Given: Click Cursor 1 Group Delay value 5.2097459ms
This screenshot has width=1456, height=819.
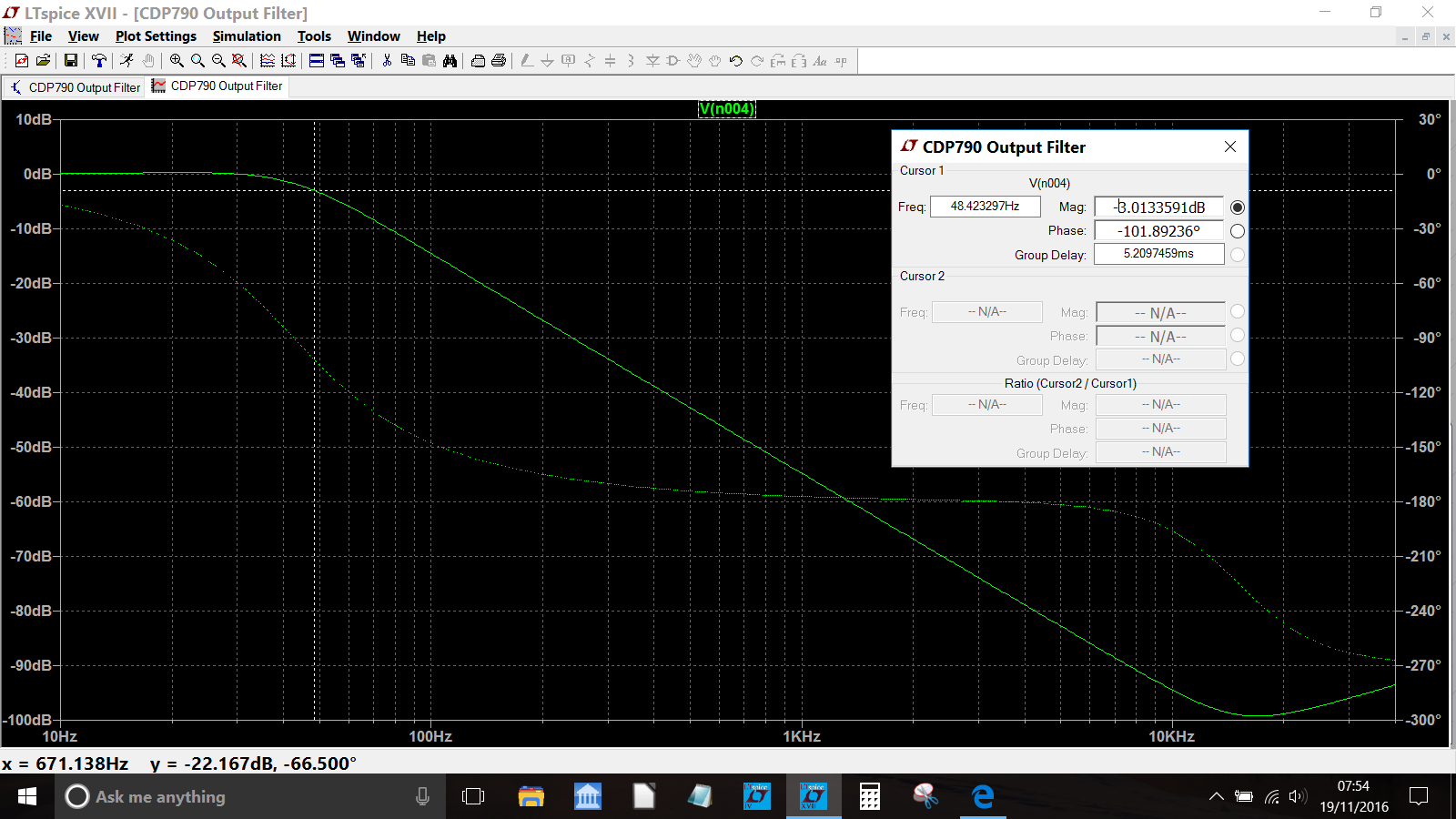Looking at the screenshot, I should [x=1158, y=254].
